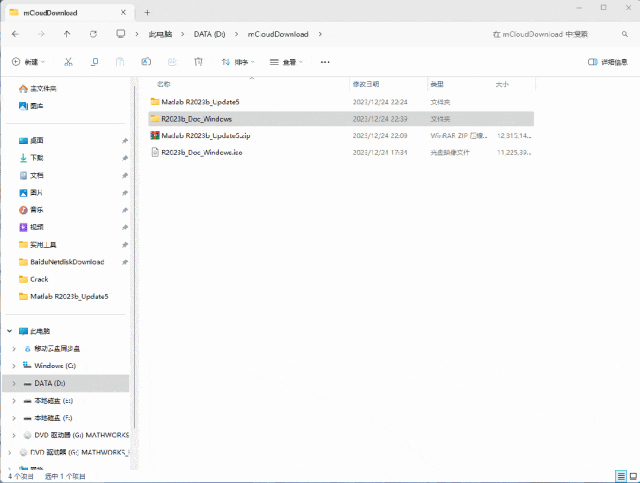Unpin the Downloads quick access pin icon
The image size is (640, 483).
click(x=125, y=158)
